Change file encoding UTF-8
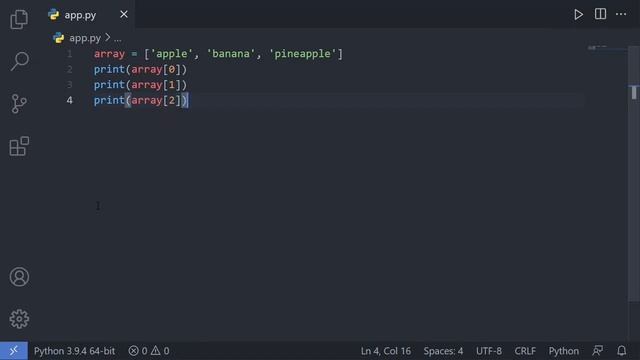This screenshot has height=360, width=640. coord(489,351)
